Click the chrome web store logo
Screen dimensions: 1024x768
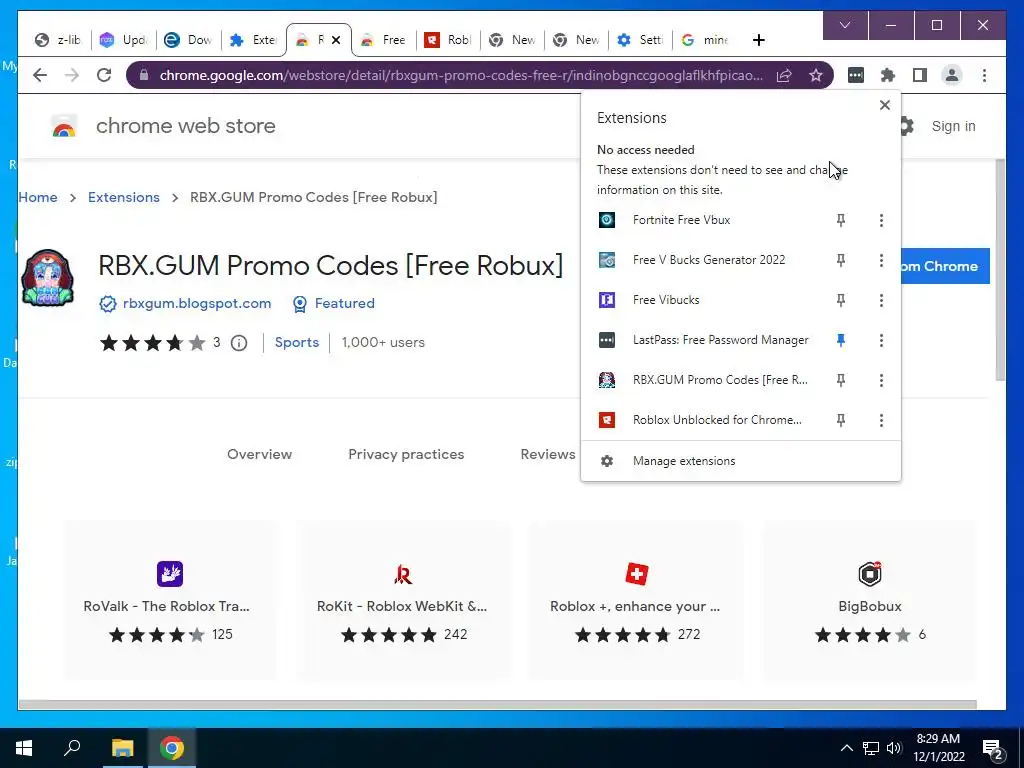pos(64,126)
